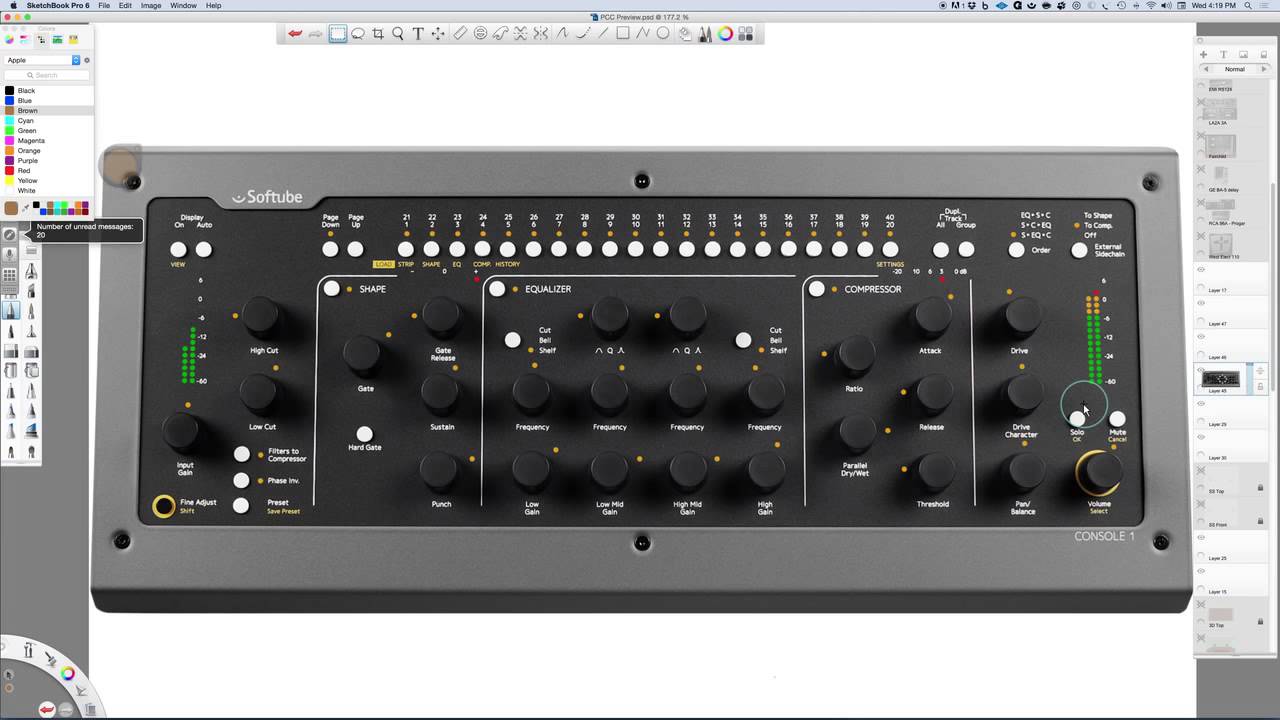The image size is (1280, 720).
Task: Open the Normal blend mode dropdown
Action: pyautogui.click(x=1235, y=69)
